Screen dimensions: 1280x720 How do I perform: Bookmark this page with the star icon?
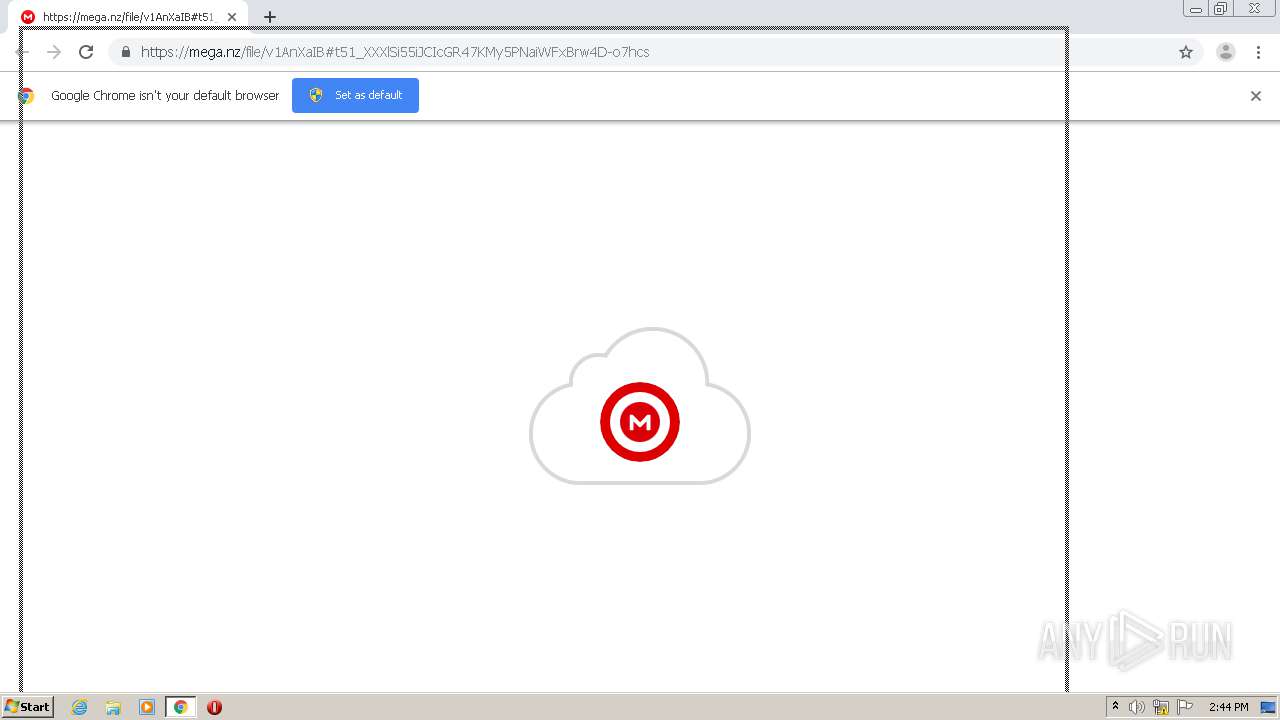click(x=1186, y=52)
